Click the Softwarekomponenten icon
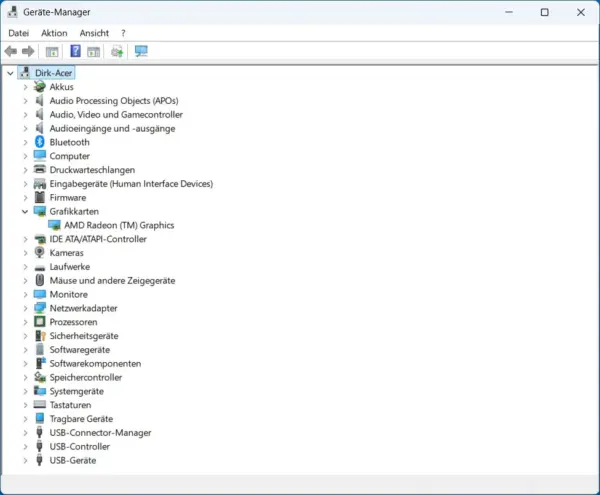The width and height of the screenshot is (600, 495). pos(40,363)
